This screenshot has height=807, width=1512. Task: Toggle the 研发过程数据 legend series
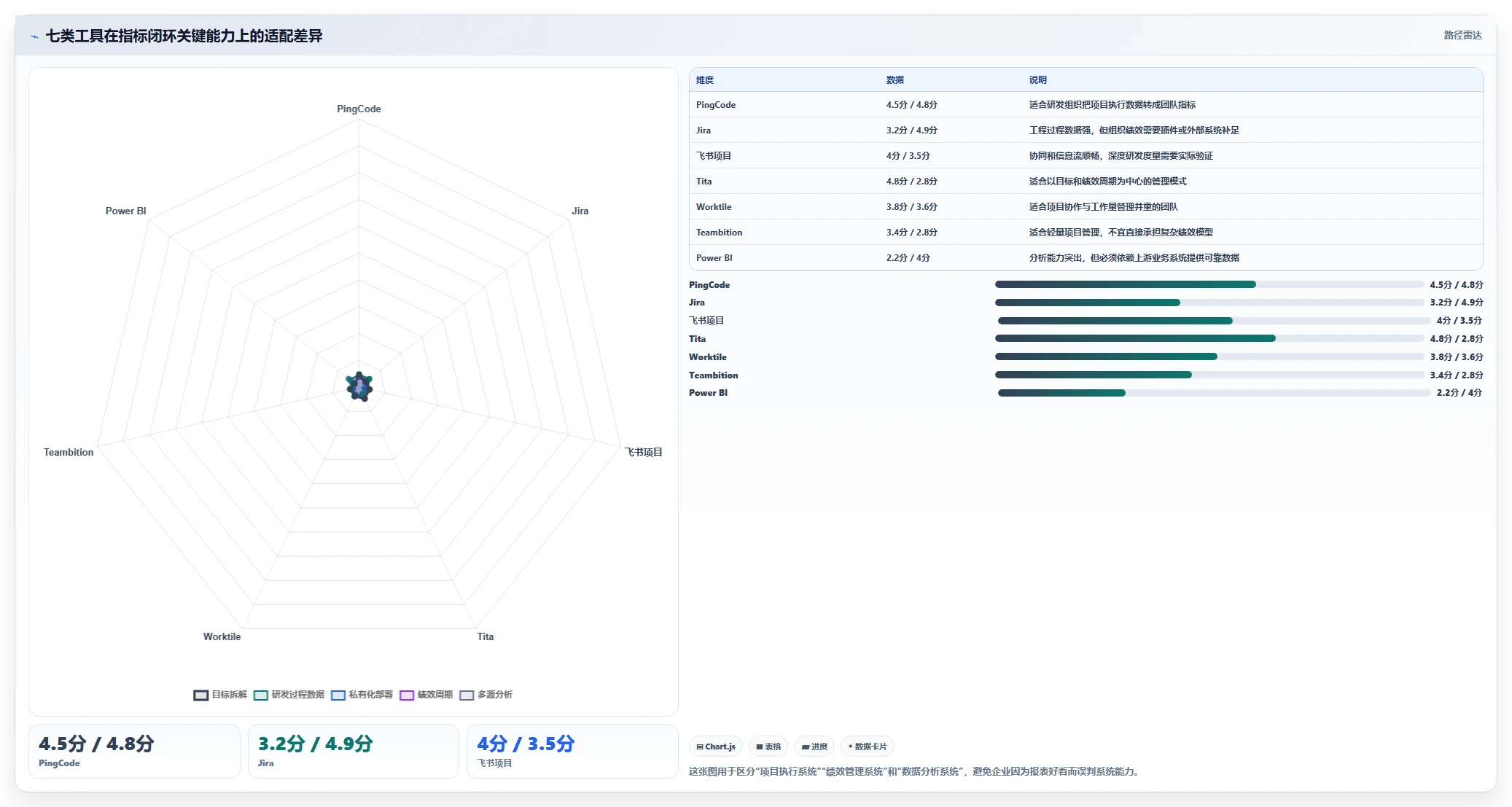[x=289, y=695]
